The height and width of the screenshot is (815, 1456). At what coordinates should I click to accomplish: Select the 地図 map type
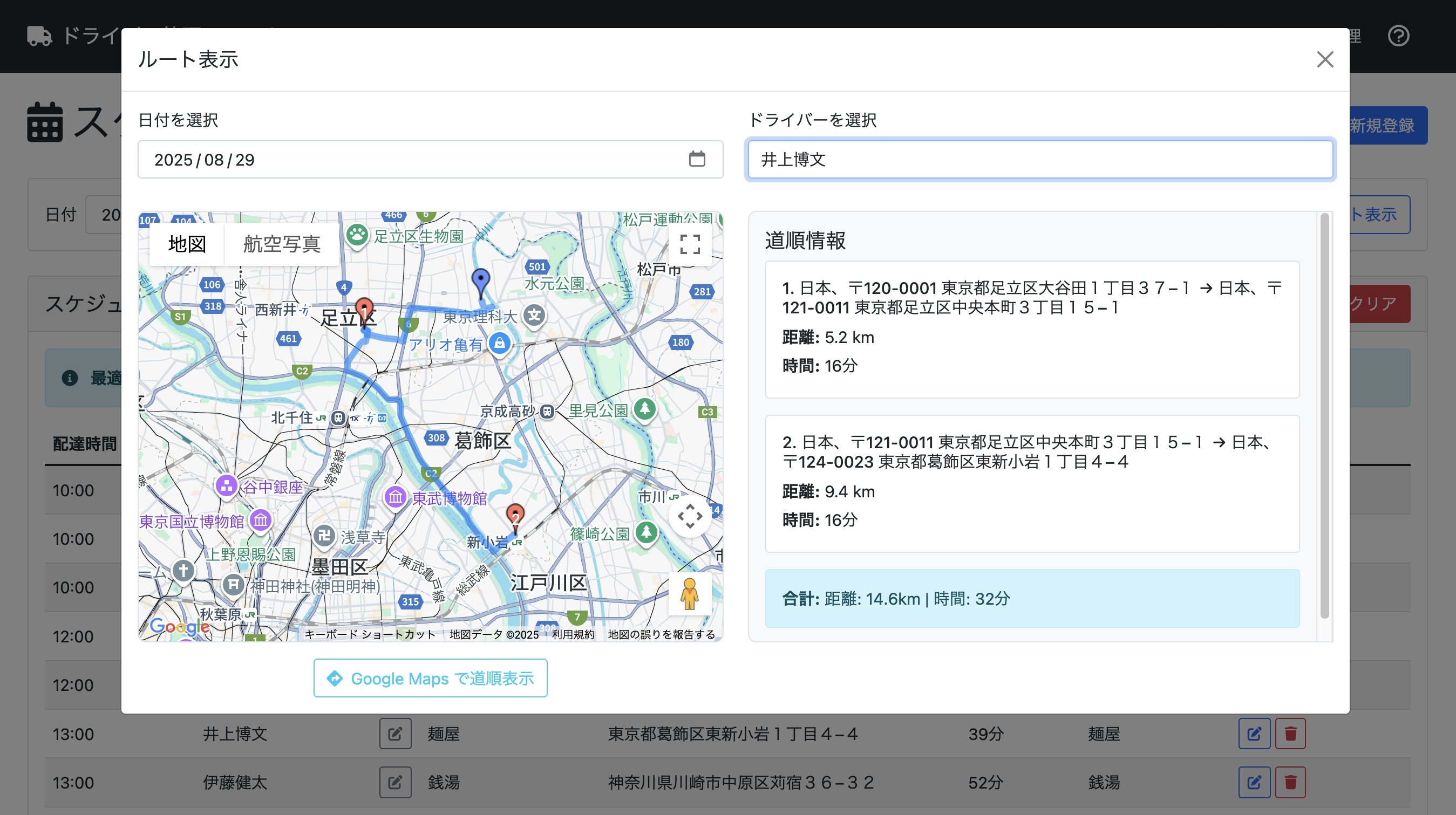[x=187, y=244]
